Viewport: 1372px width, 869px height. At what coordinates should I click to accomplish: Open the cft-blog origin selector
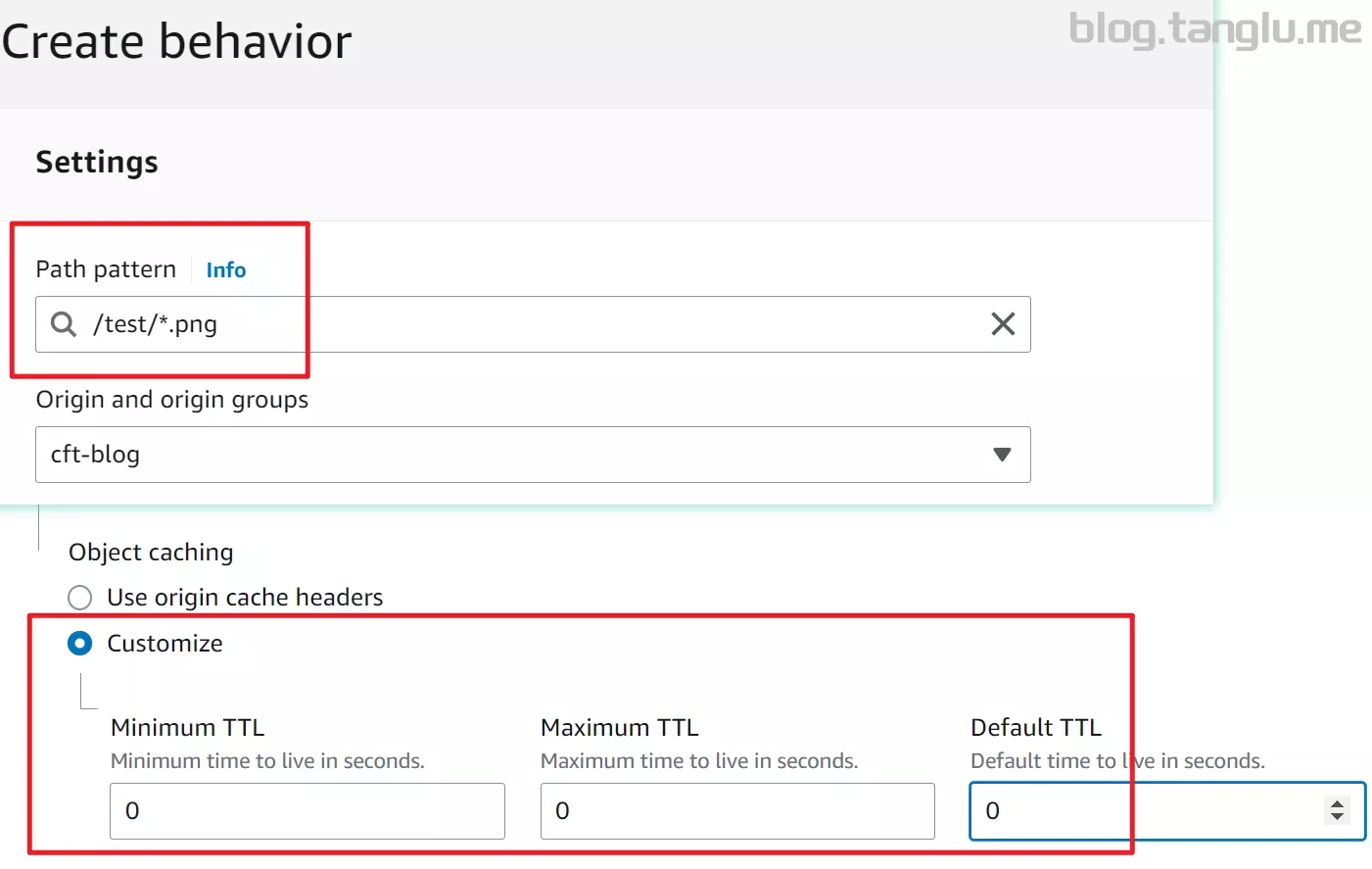(533, 455)
